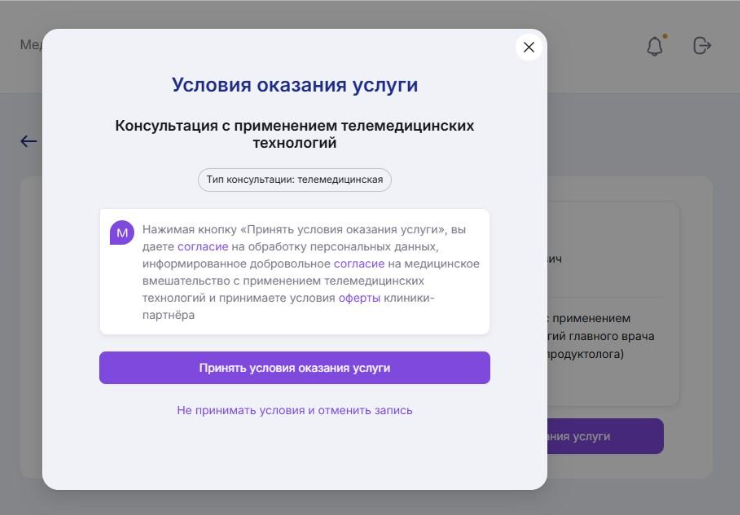Click the orange notification dot on bell
740x515 pixels.
664,36
